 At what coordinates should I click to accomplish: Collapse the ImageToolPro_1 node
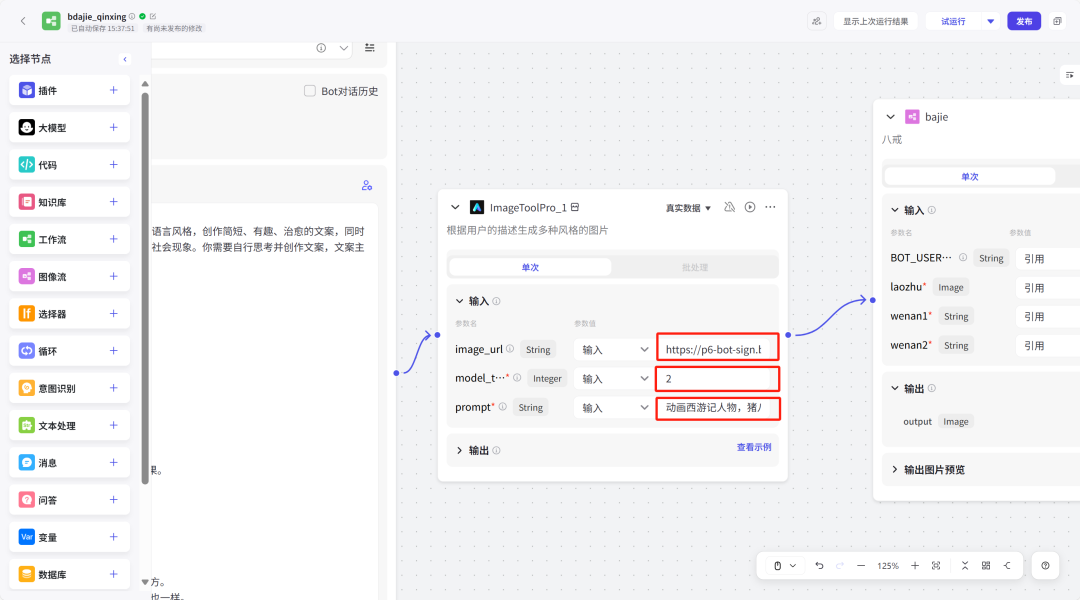click(455, 207)
